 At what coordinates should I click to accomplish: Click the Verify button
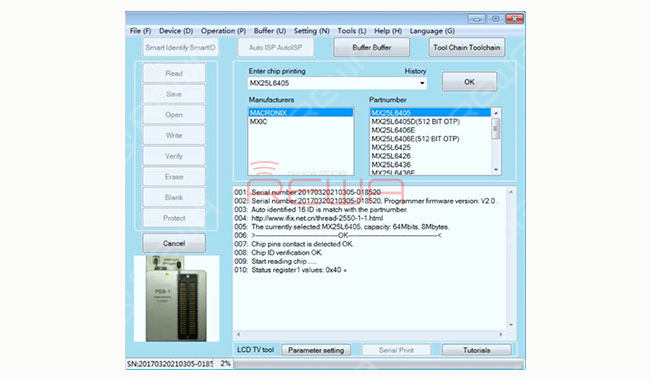click(x=174, y=156)
